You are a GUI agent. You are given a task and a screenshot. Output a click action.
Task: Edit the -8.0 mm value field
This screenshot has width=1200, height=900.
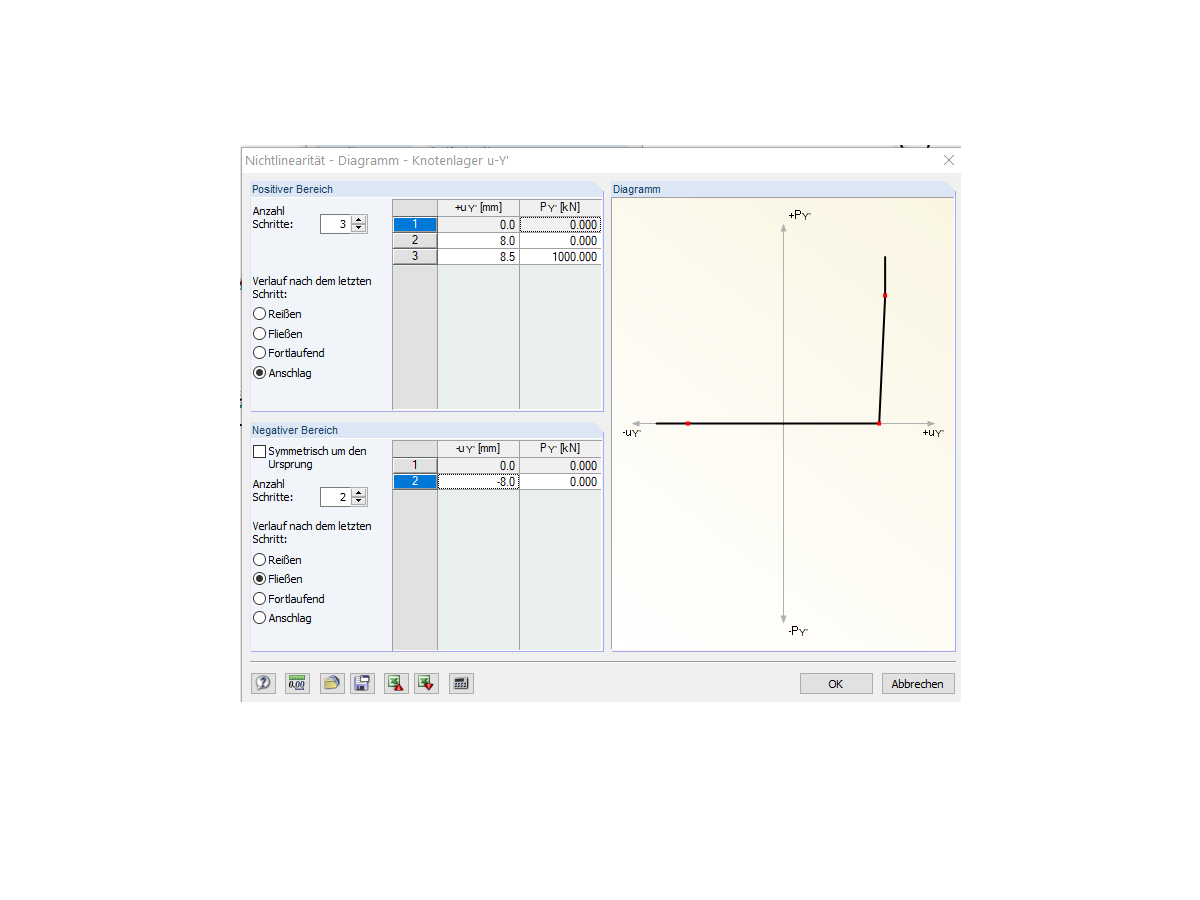[x=478, y=481]
